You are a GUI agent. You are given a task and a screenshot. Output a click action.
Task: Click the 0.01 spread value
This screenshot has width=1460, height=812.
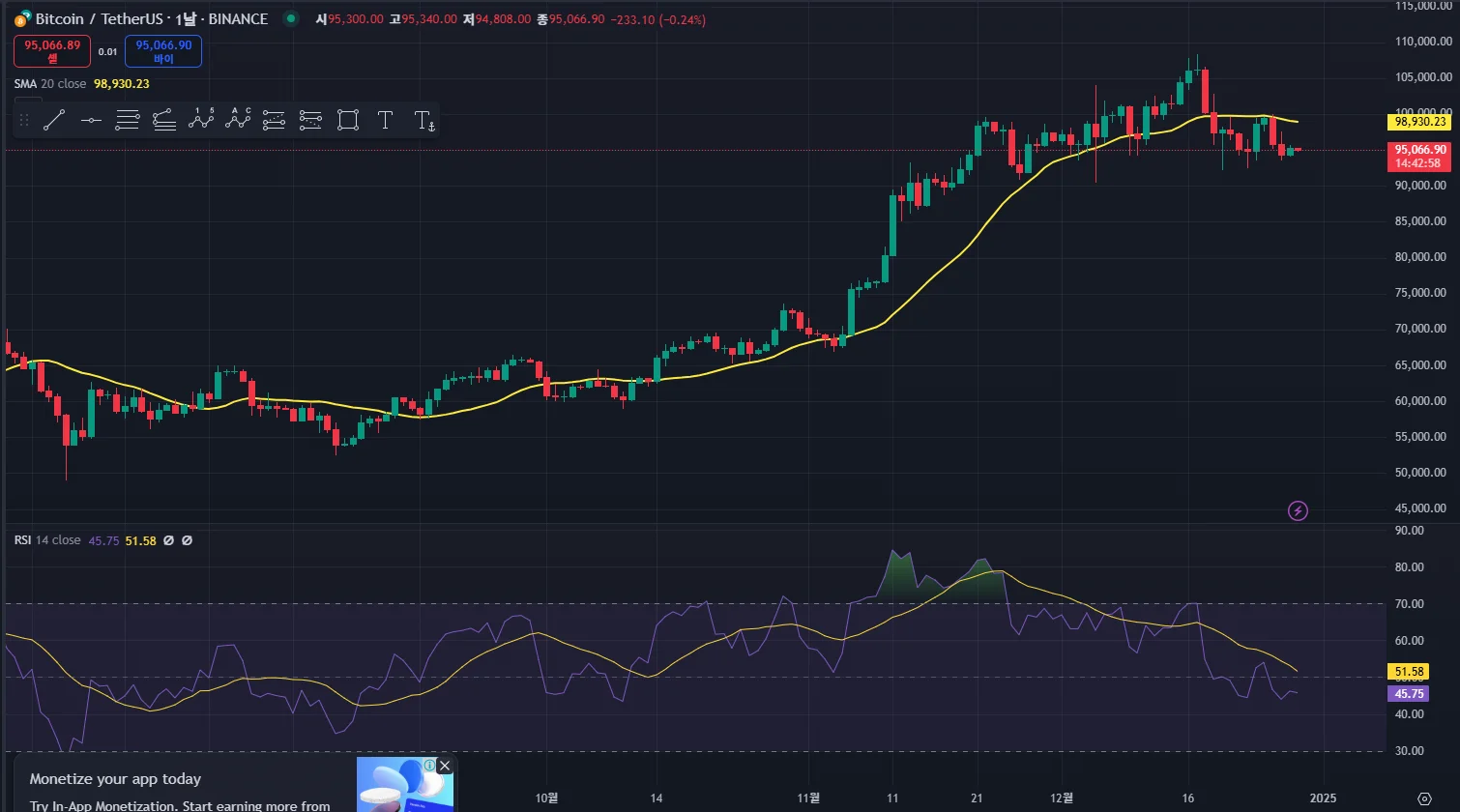(x=107, y=52)
